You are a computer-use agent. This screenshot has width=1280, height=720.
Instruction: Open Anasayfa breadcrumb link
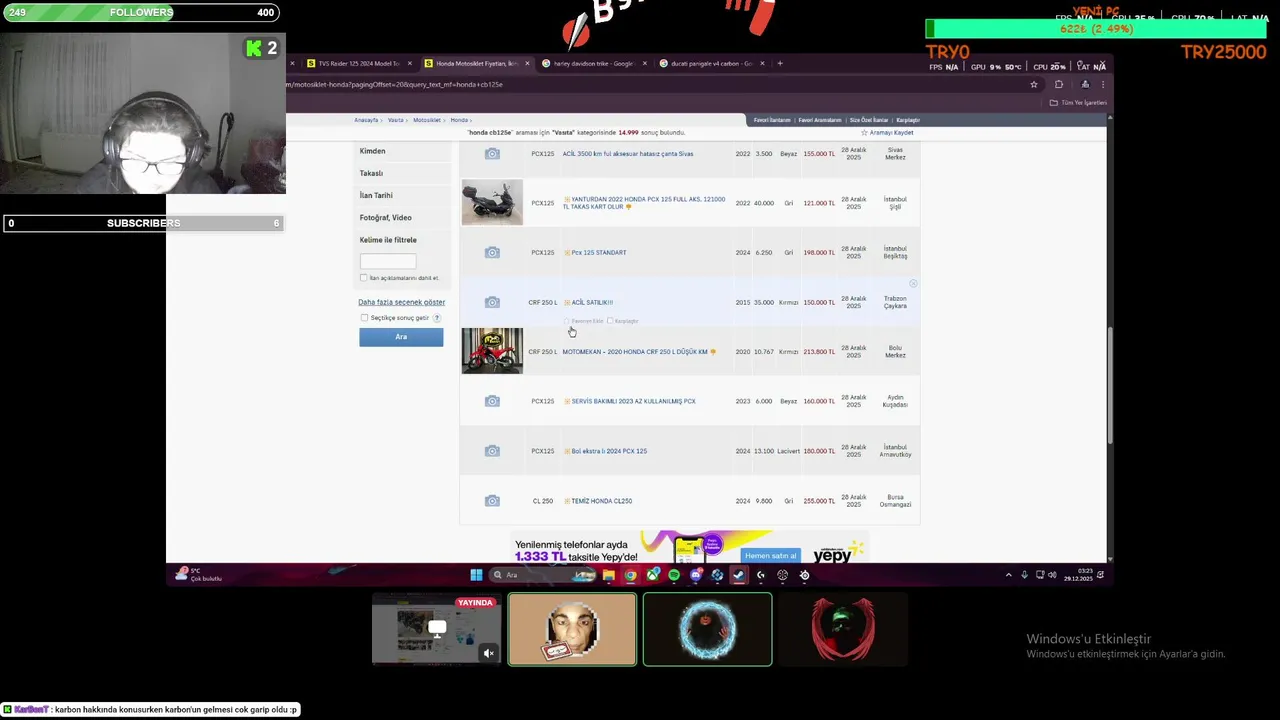pyautogui.click(x=366, y=120)
